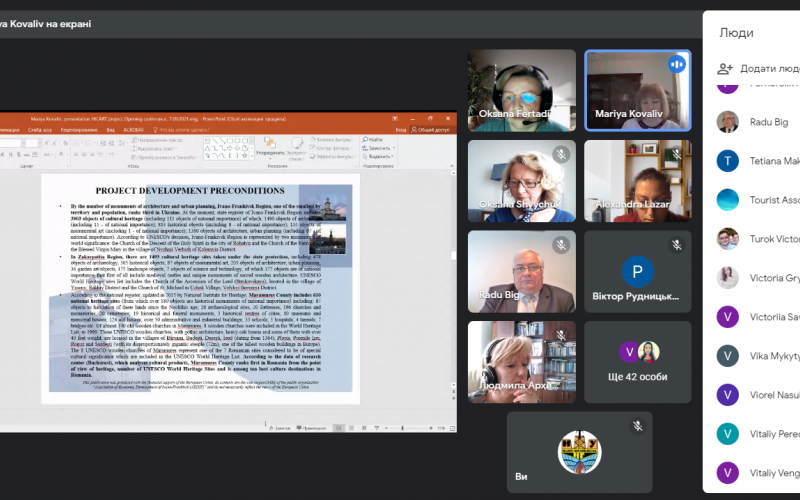Open Выровнять текст align text dropdown

click(x=155, y=149)
